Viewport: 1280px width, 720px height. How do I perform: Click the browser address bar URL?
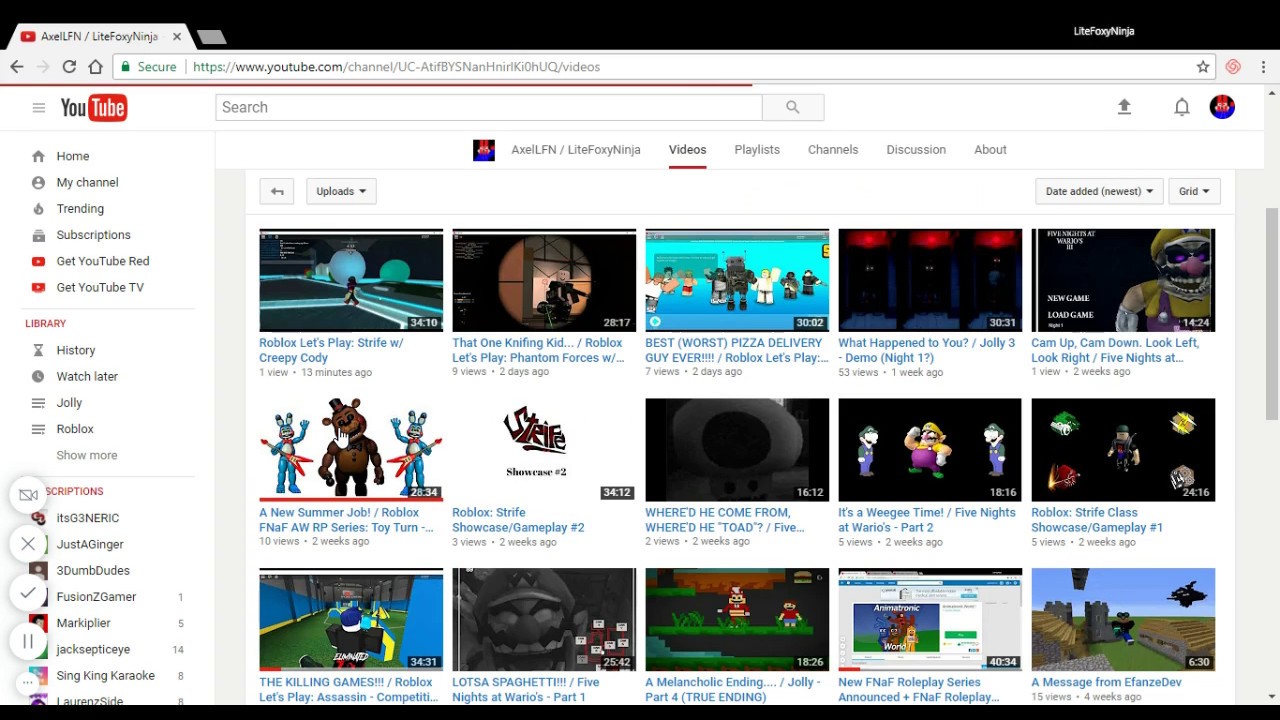(x=396, y=67)
